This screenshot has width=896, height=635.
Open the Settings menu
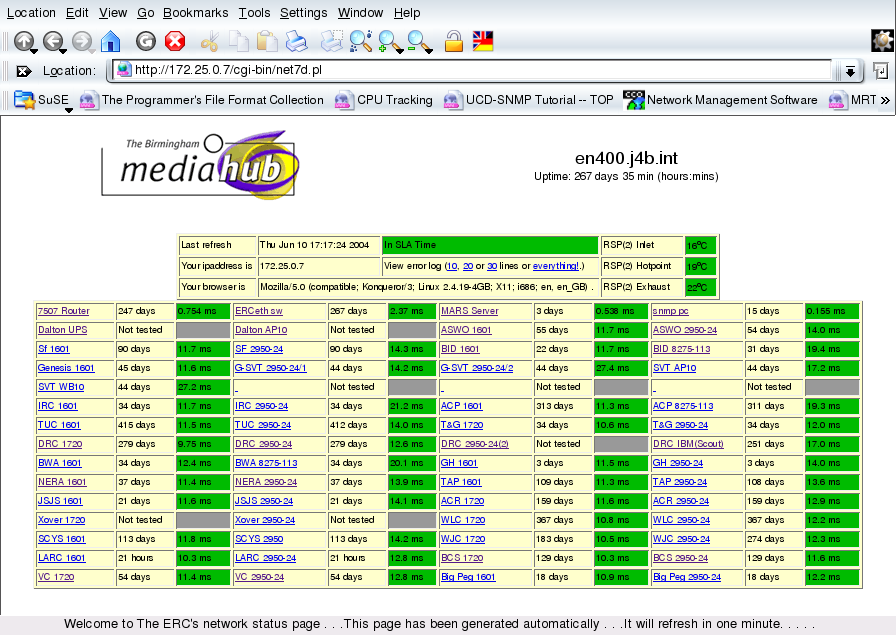[303, 13]
